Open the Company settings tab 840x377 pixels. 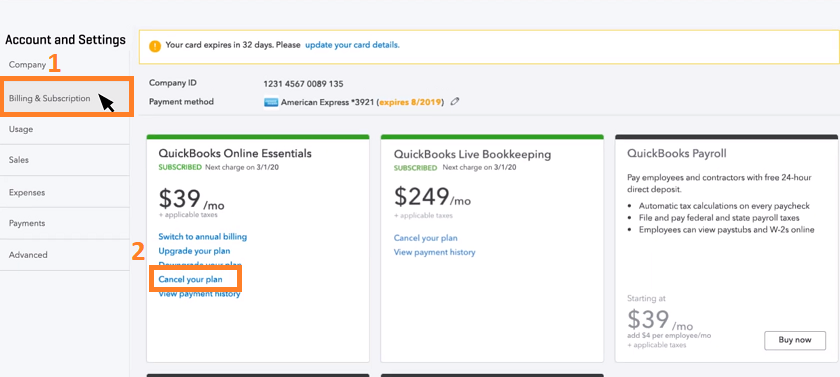click(27, 65)
